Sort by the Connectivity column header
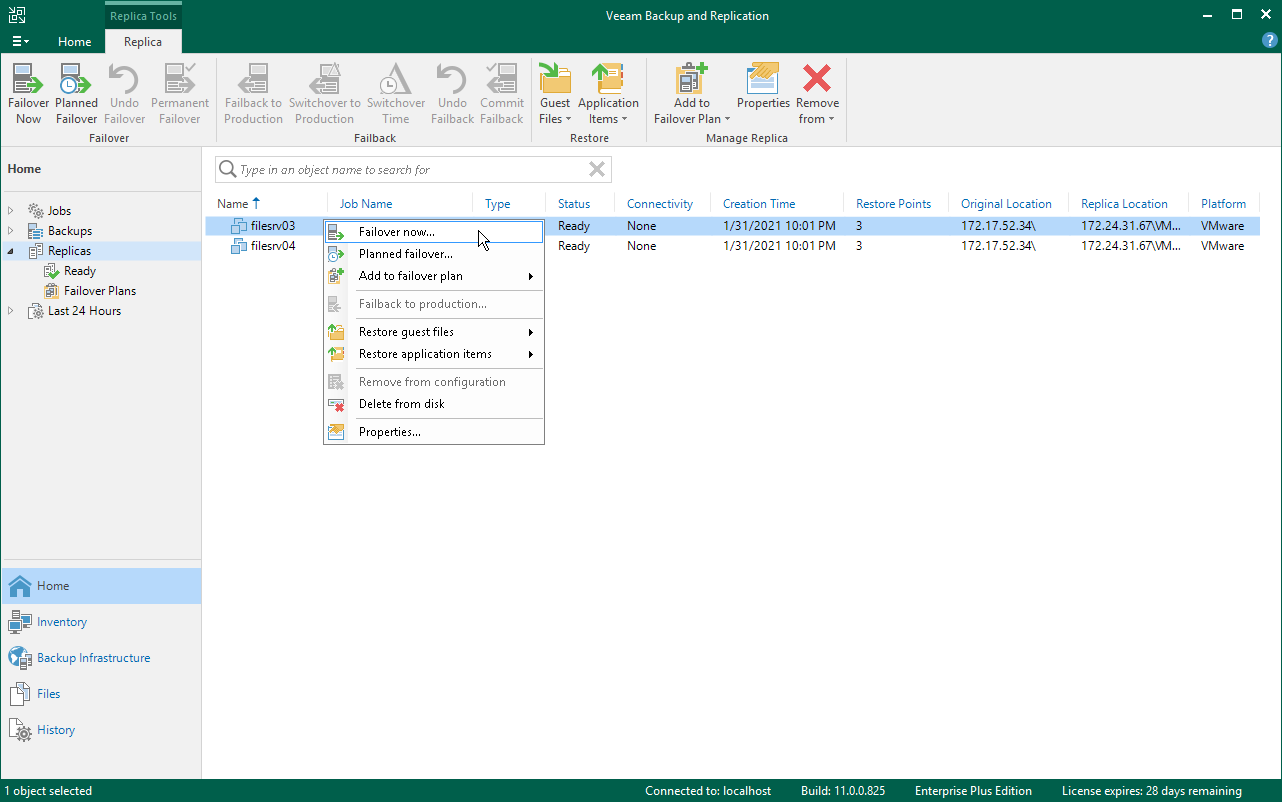The image size is (1282, 802). 662,204
